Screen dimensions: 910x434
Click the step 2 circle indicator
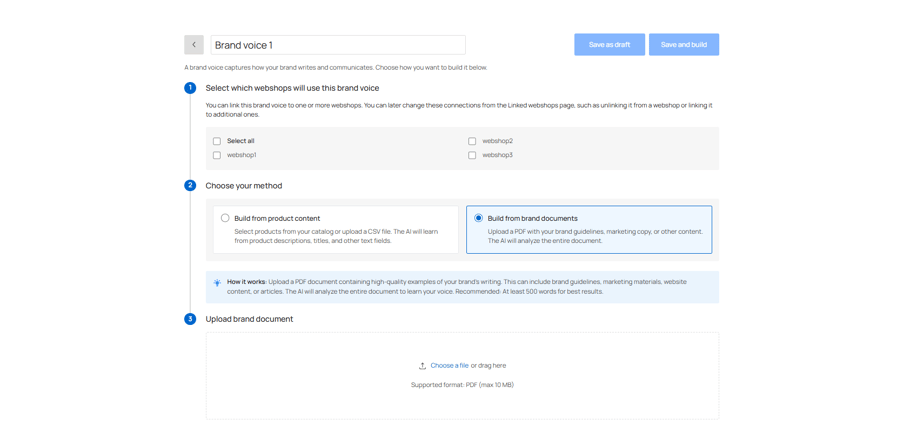click(x=190, y=186)
